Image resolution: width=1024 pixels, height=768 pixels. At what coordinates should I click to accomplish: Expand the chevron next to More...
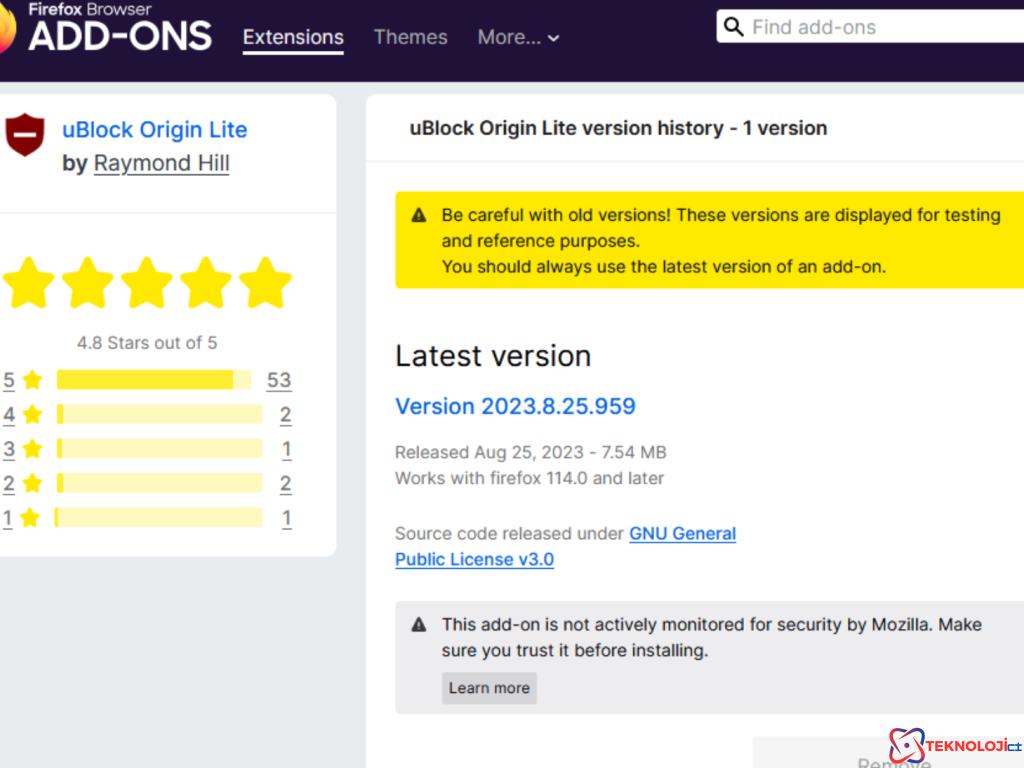point(553,39)
